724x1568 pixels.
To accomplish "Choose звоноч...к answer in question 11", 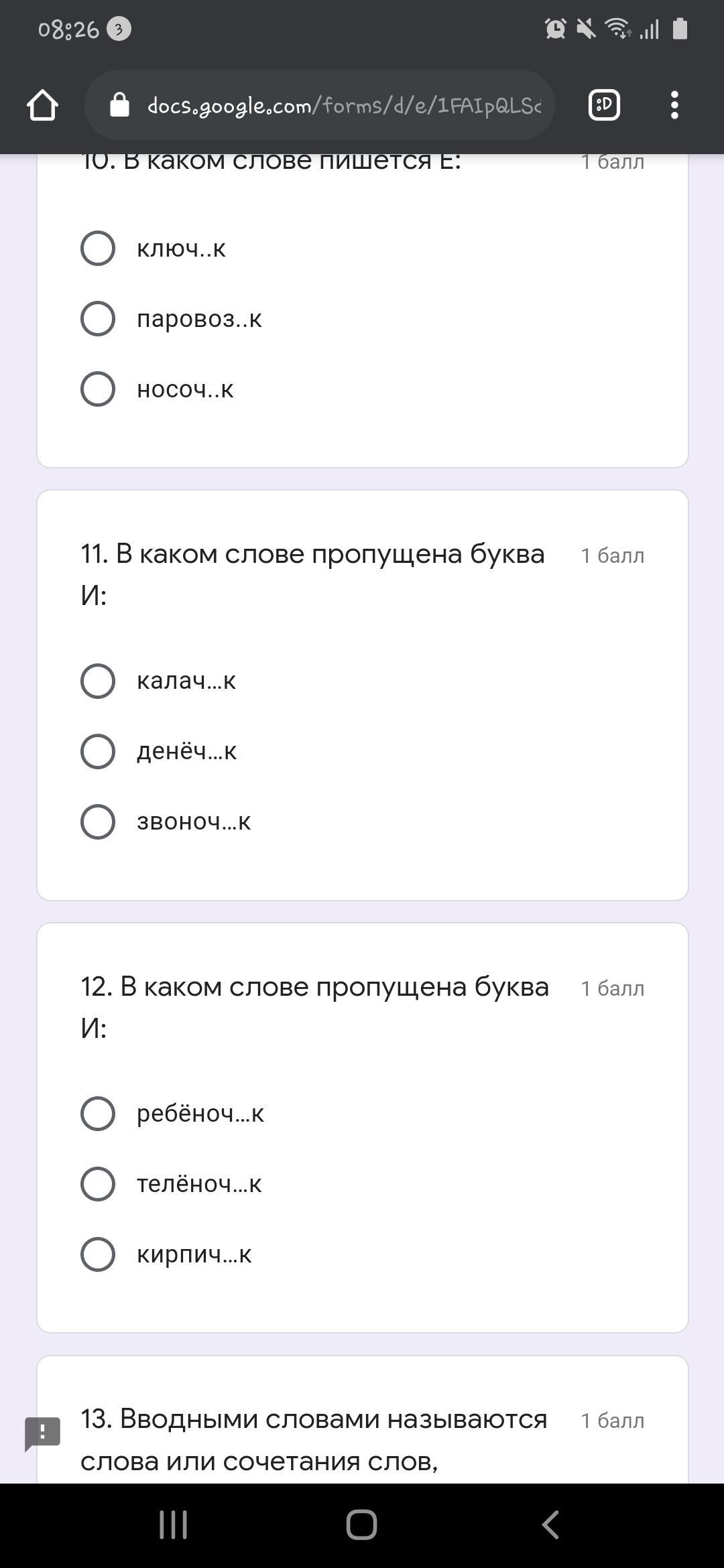I will click(98, 822).
